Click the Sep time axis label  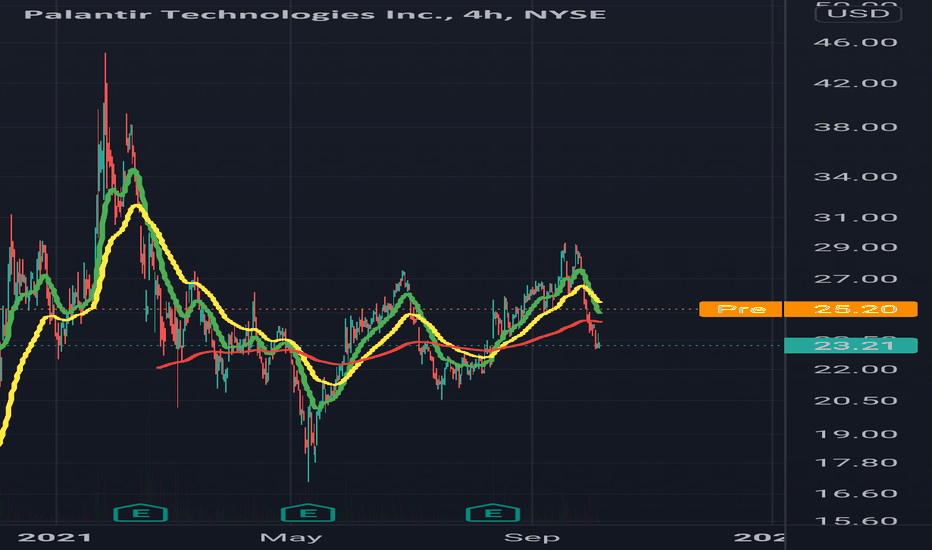pyautogui.click(x=532, y=538)
